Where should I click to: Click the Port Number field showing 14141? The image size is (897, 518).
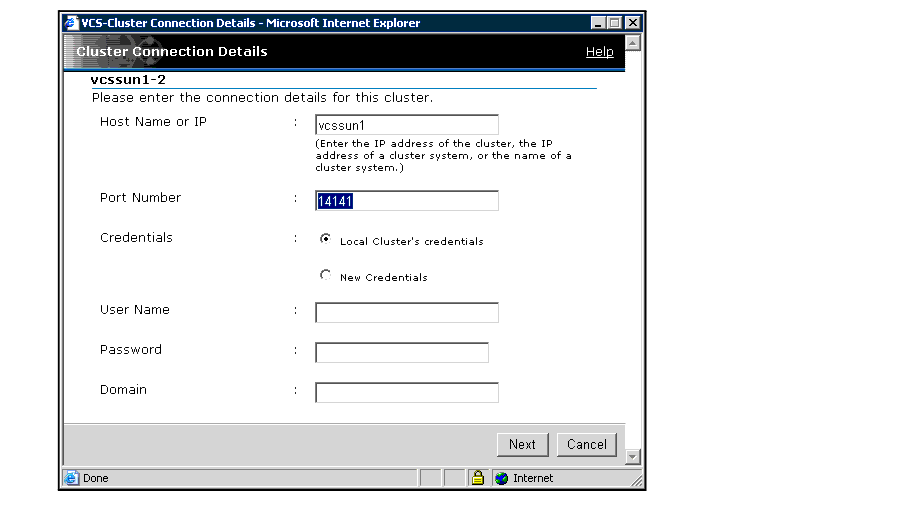406,201
